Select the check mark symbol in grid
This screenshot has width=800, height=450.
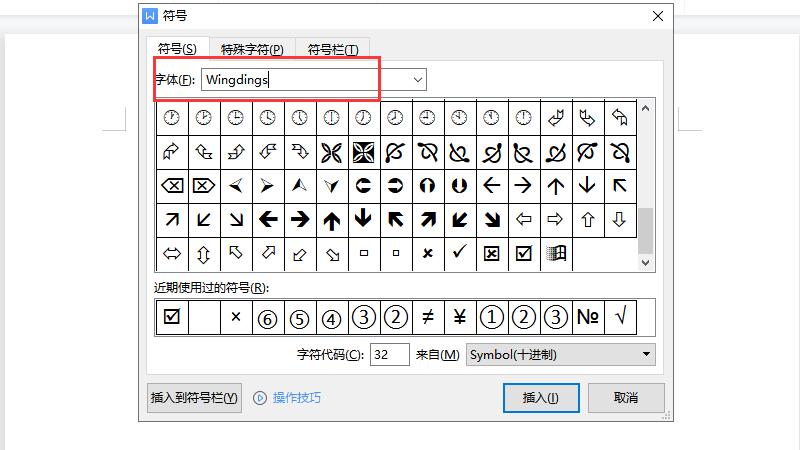click(460, 254)
